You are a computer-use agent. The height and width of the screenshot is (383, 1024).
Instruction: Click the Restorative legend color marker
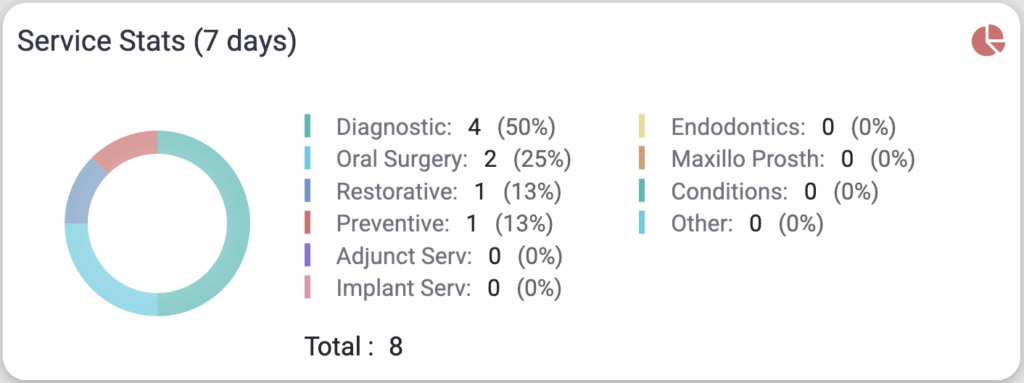pyautogui.click(x=307, y=191)
